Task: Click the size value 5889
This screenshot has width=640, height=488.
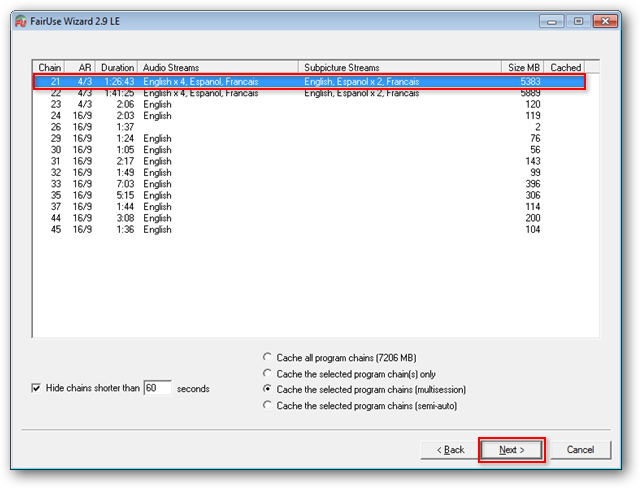Action: [x=530, y=93]
